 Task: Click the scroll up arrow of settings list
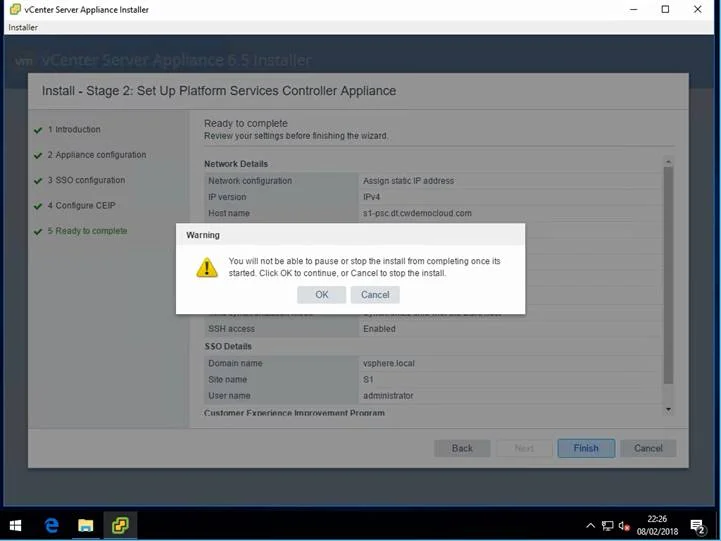(668, 162)
